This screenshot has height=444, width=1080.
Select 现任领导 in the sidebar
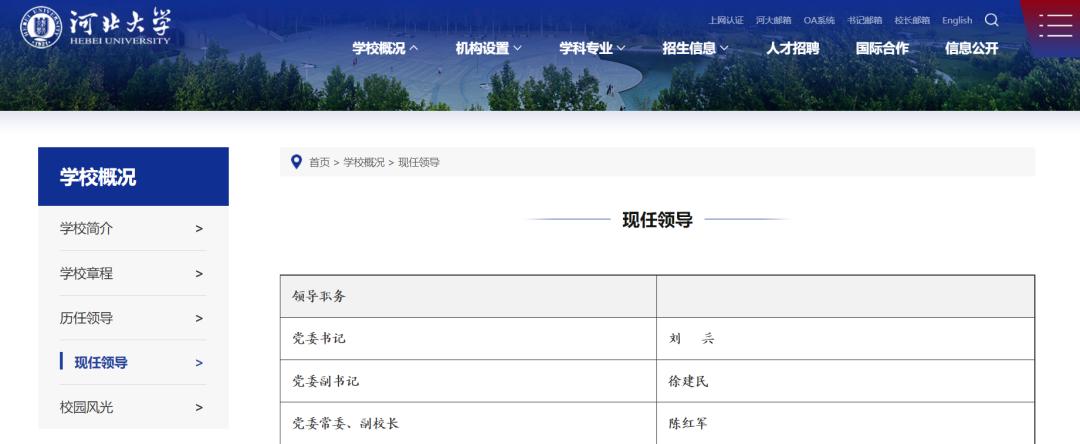[x=101, y=363]
